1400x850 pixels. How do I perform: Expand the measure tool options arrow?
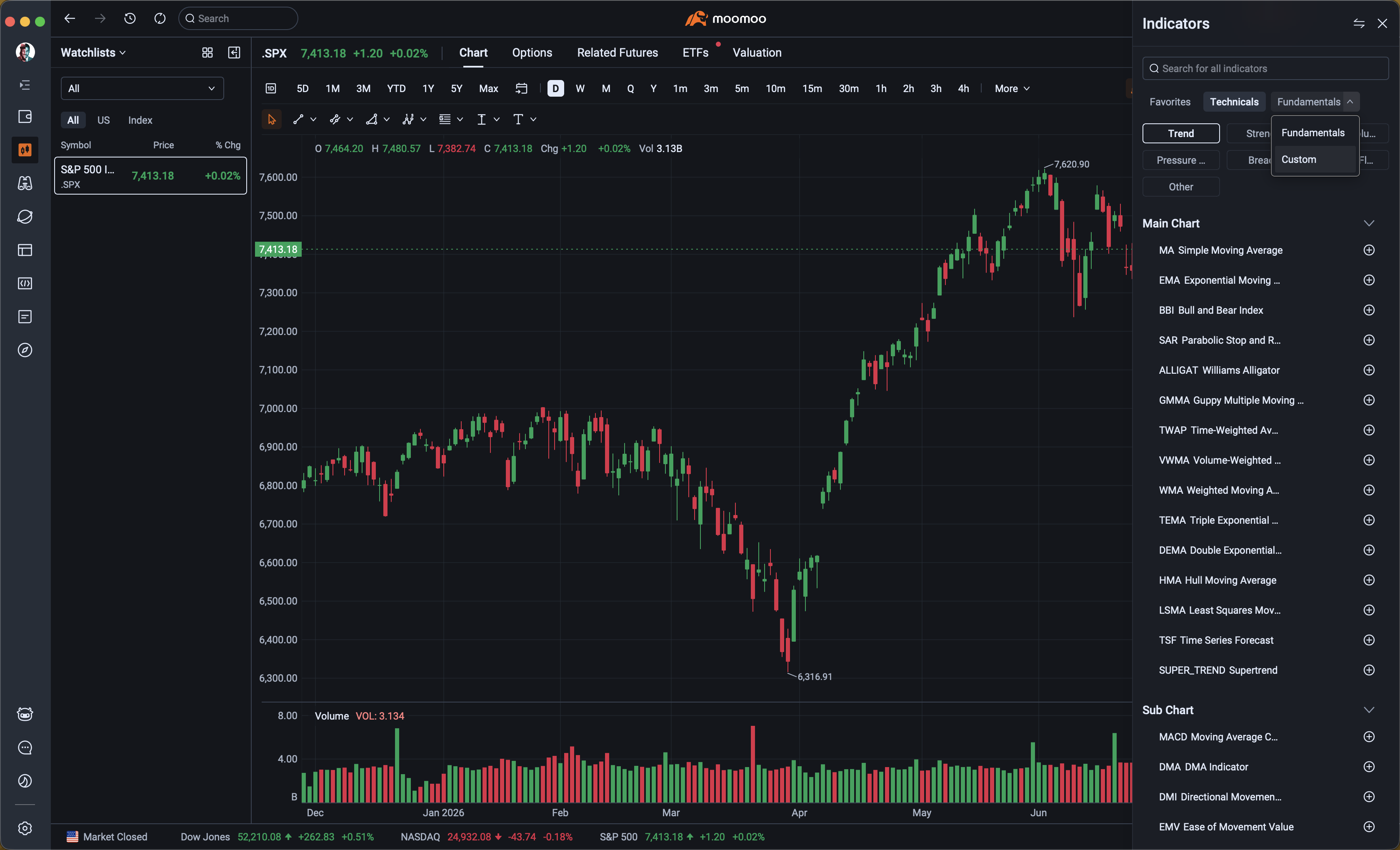(497, 119)
